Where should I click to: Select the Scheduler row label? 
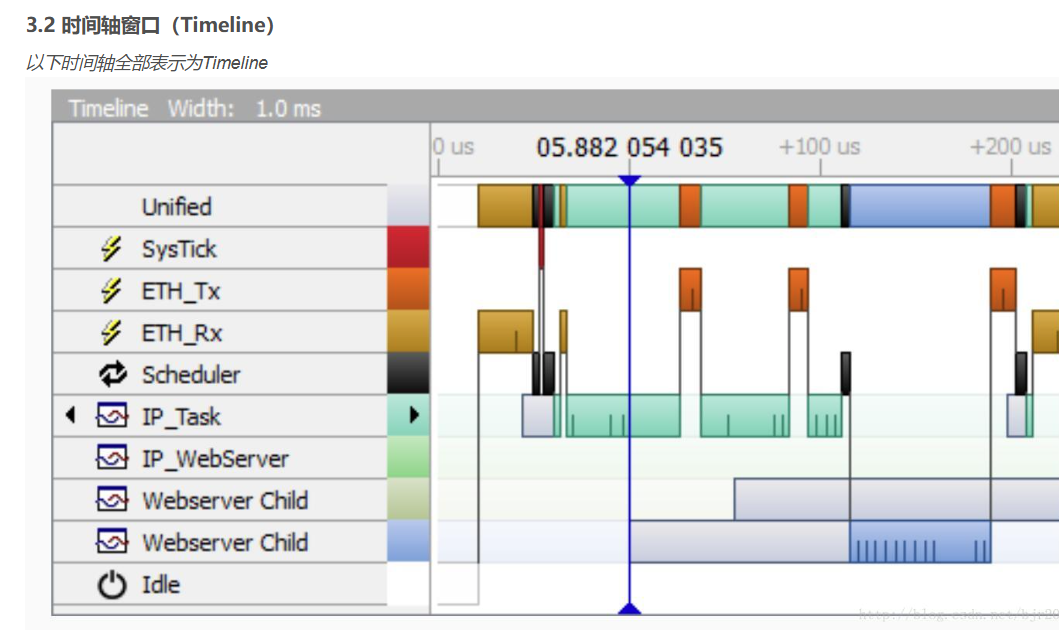coord(191,375)
